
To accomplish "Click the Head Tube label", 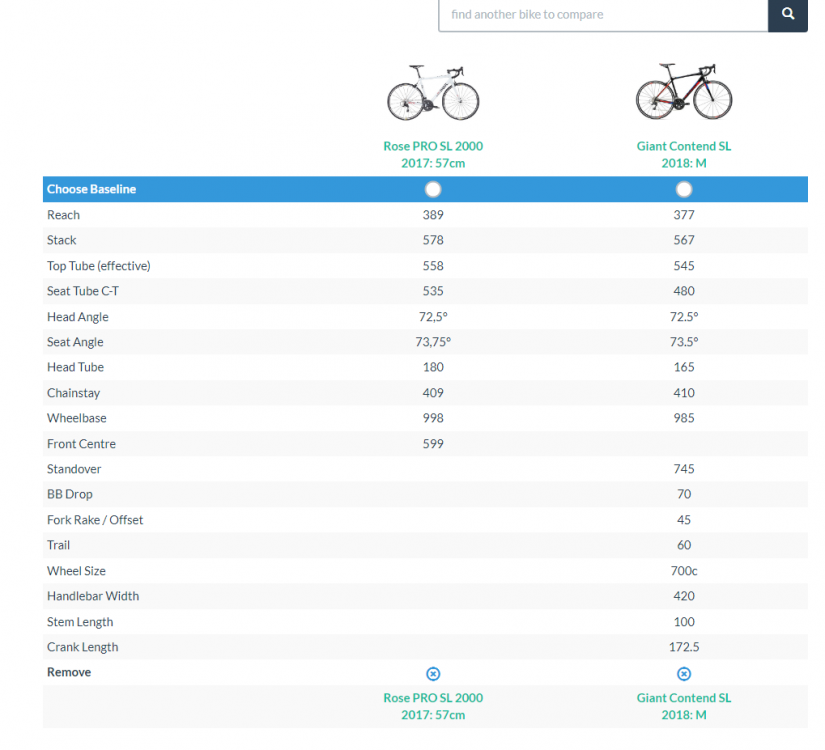I will 75,367.
